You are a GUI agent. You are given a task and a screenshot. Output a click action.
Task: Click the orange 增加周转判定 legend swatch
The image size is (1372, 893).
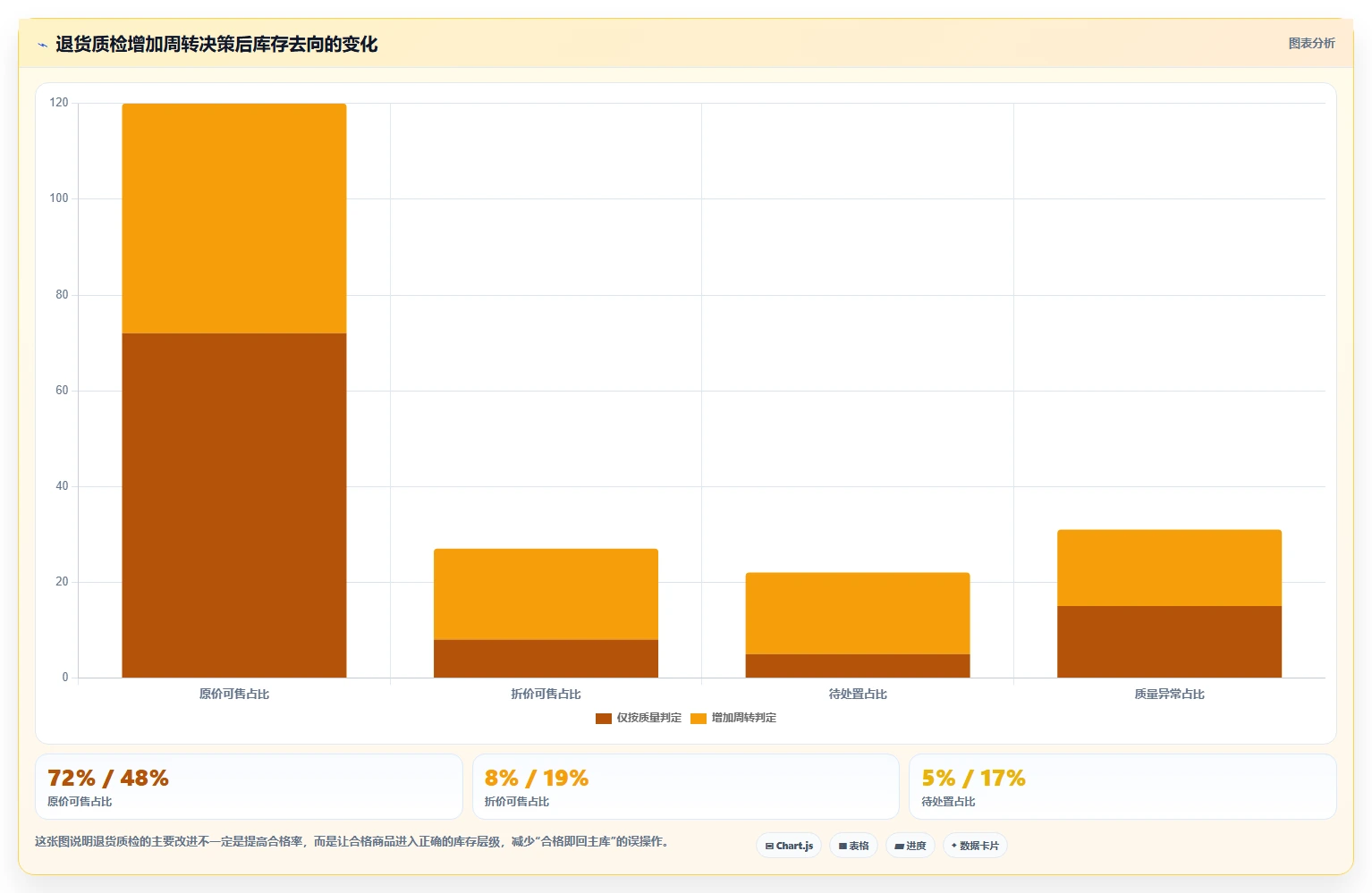click(699, 719)
